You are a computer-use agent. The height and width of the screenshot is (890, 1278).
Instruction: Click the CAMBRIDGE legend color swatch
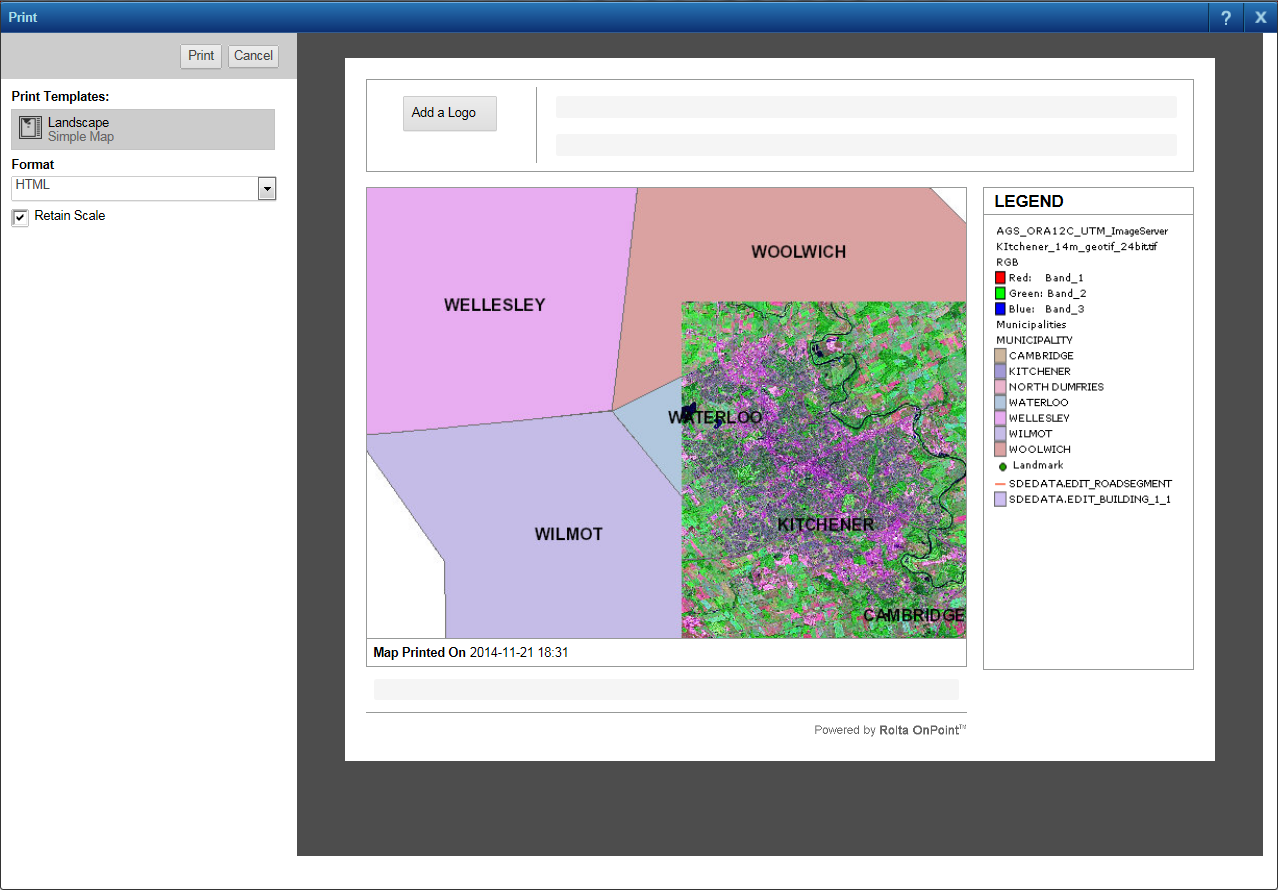click(1000, 356)
